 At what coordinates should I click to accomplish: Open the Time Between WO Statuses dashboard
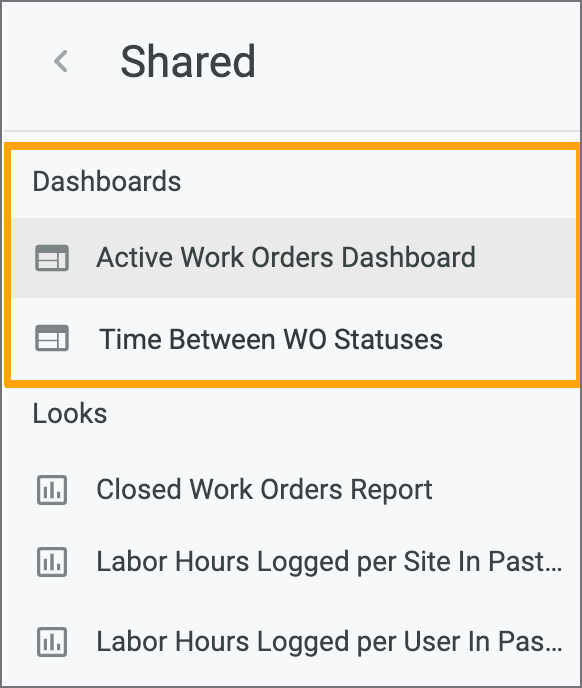[294, 339]
